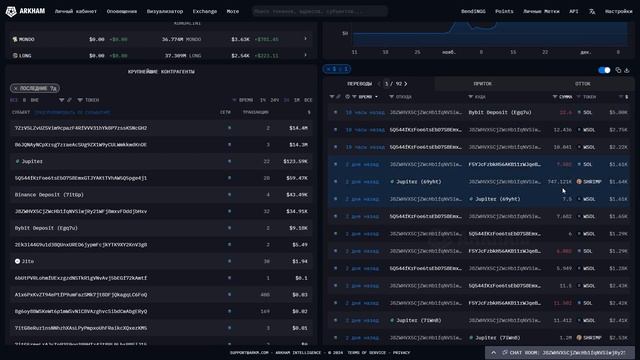This screenshot has height=360, width=640.
Task: Open API link in header
Action: pyautogui.click(x=573, y=11)
